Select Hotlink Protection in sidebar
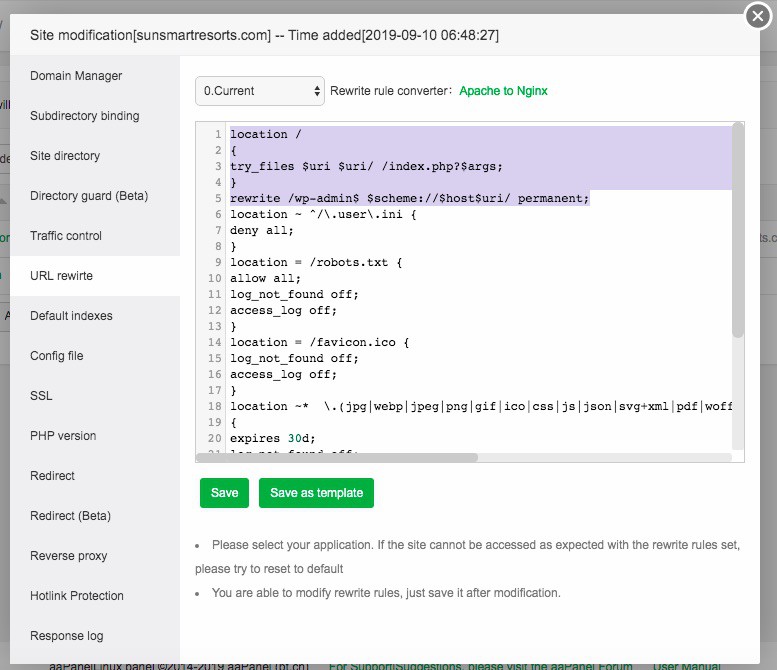 click(77, 596)
